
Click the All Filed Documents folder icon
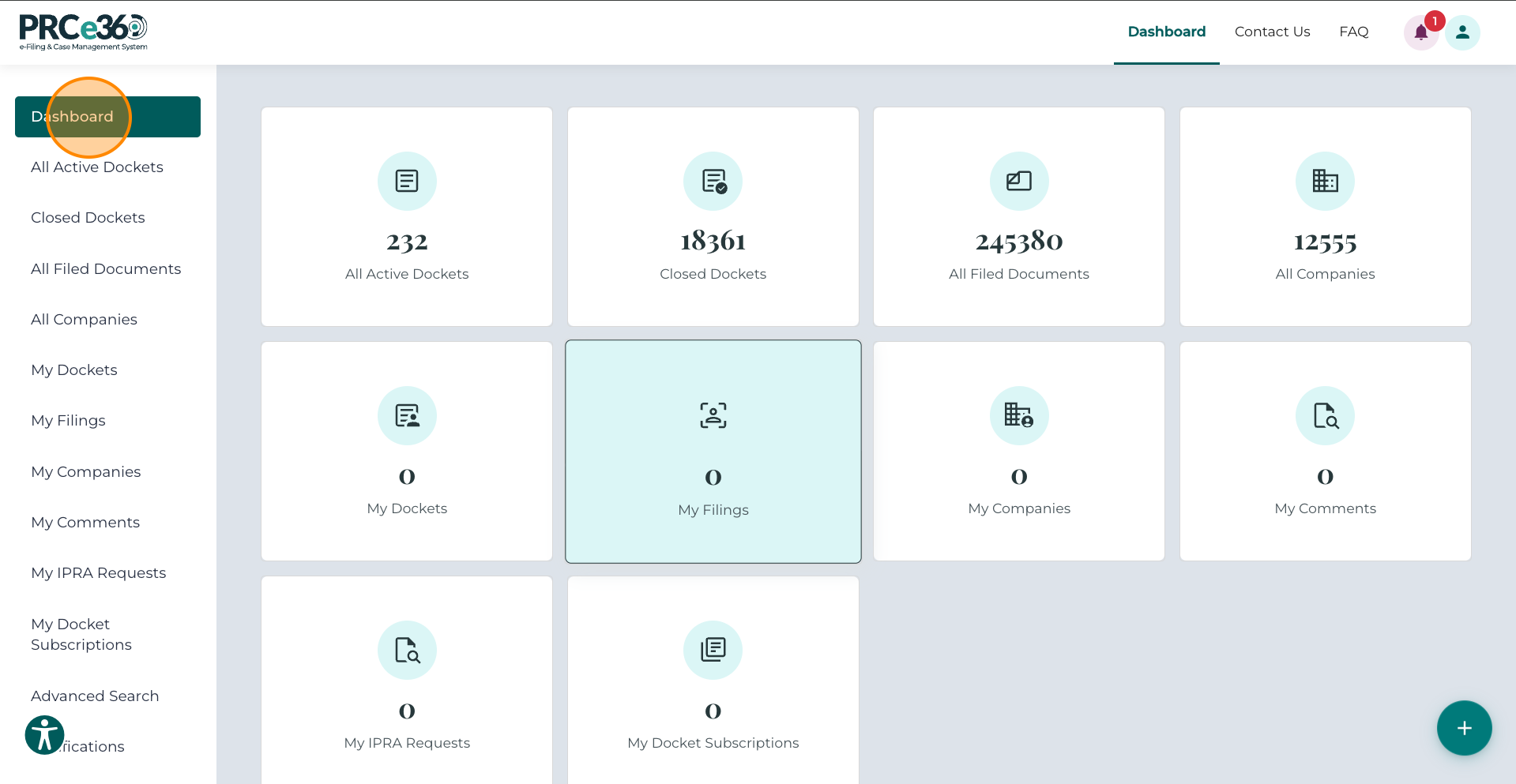tap(1018, 180)
